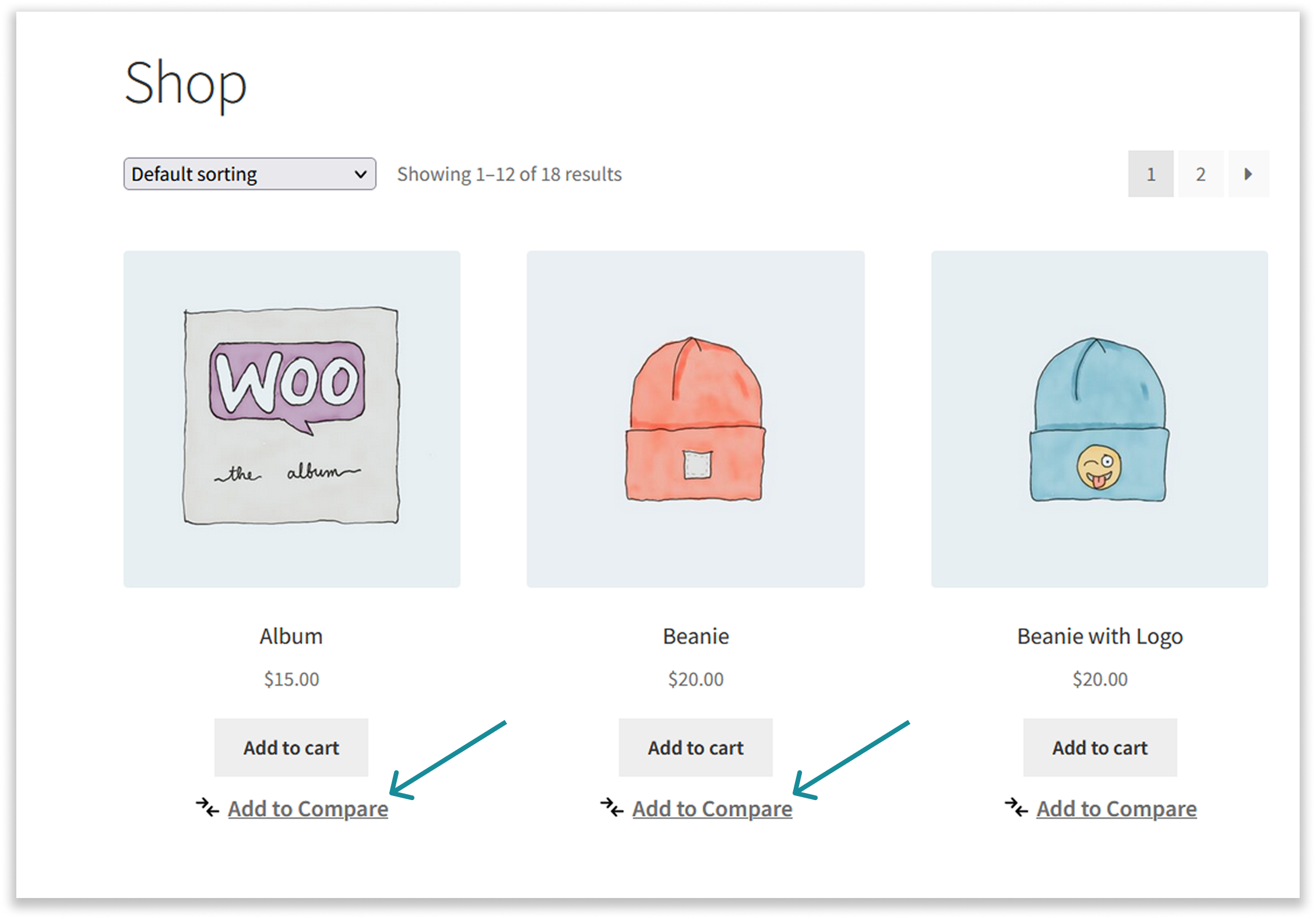Click compare arrows icon under Beanie
The height and width of the screenshot is (919, 1316).
tap(611, 808)
